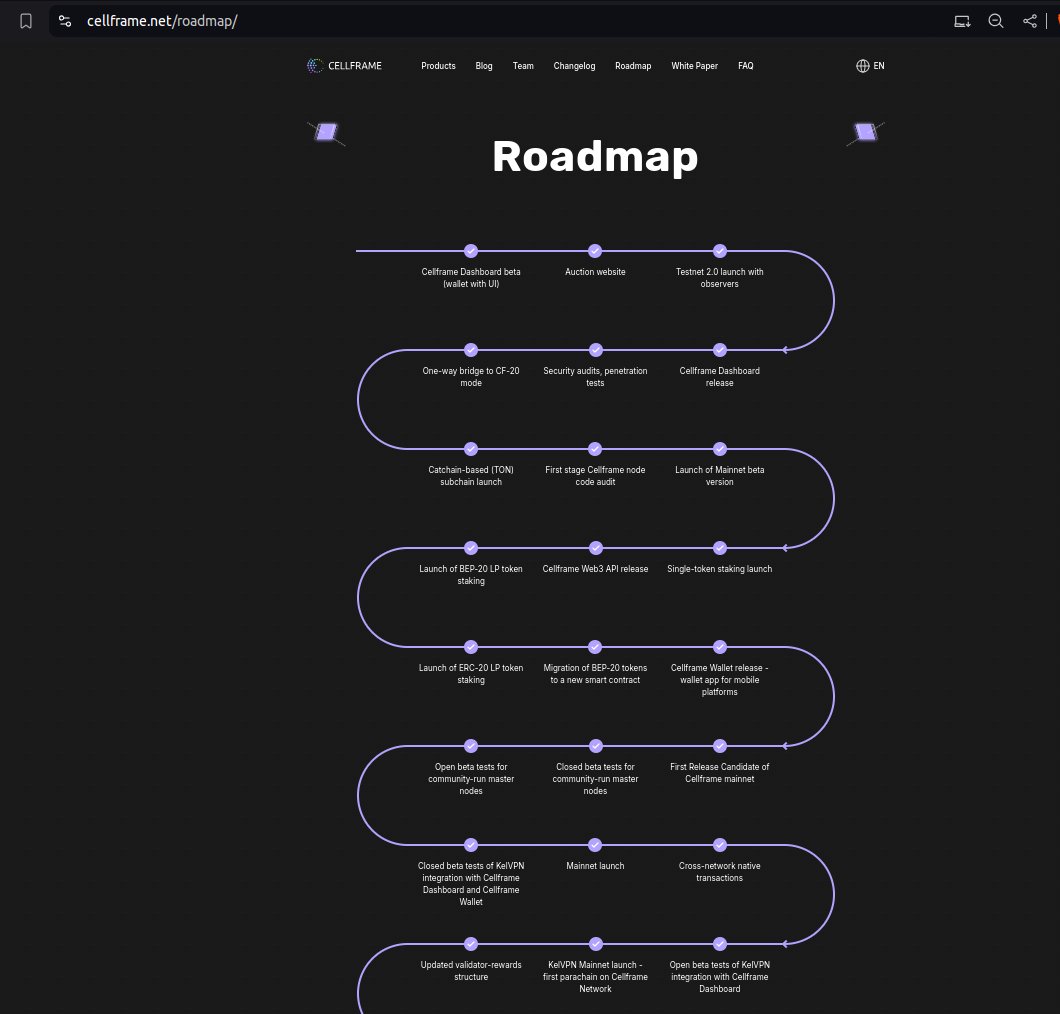Click checkmark above Catchain-based (TON) subchain launch
Image resolution: width=1060 pixels, height=1014 pixels.
point(471,449)
